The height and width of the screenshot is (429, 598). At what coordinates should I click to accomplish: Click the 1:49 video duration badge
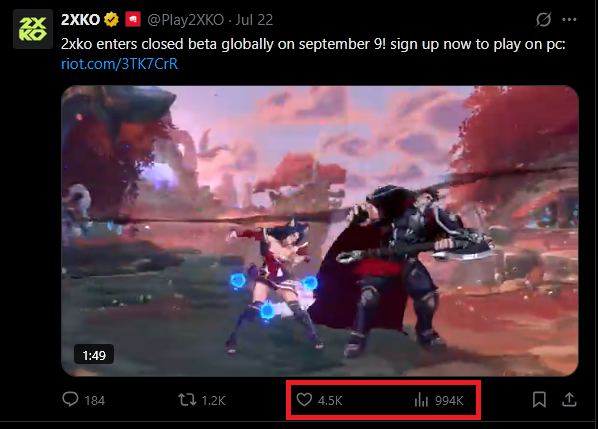[x=94, y=355]
